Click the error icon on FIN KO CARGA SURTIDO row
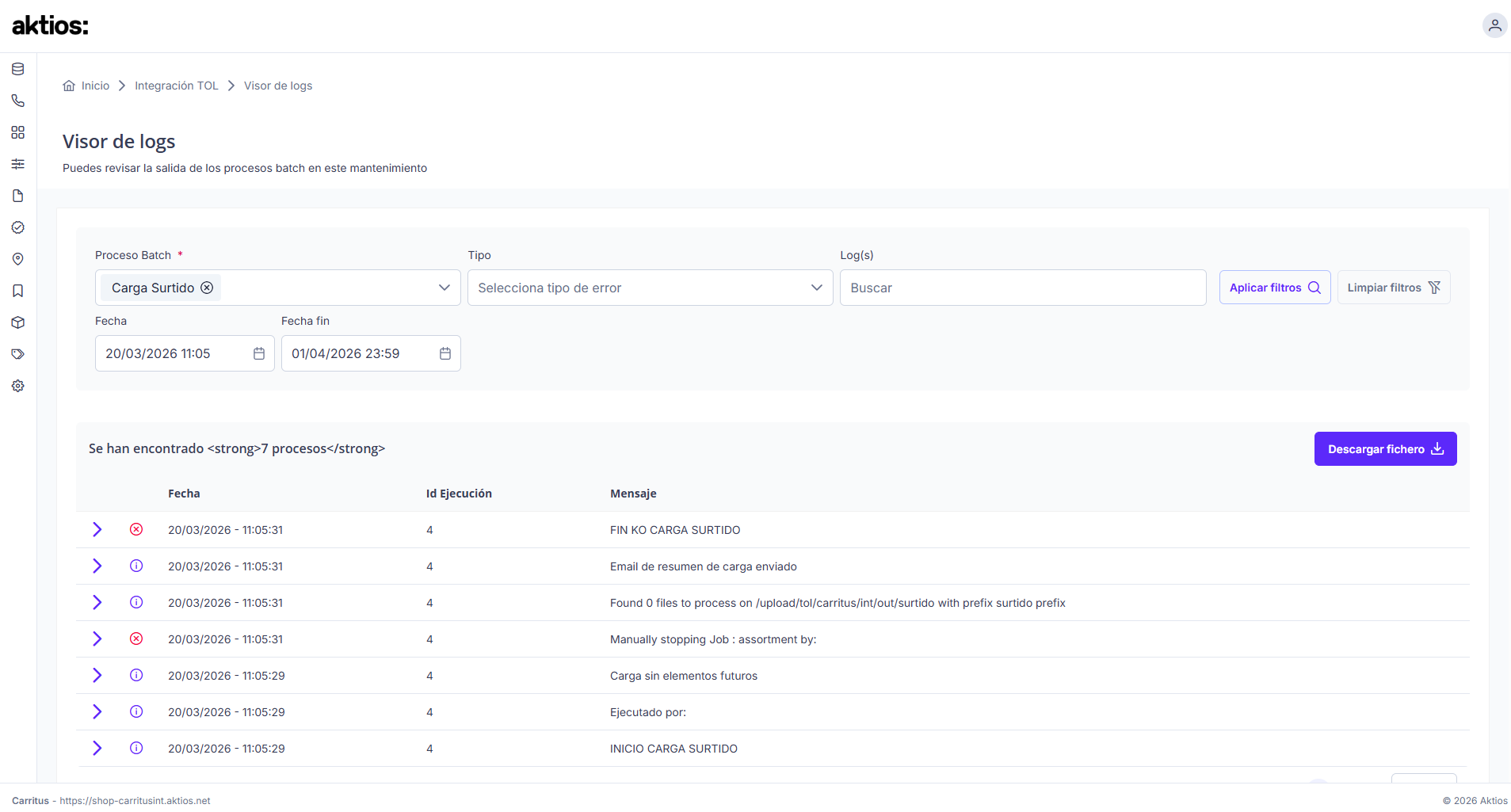The height and width of the screenshot is (812, 1511). [x=136, y=529]
